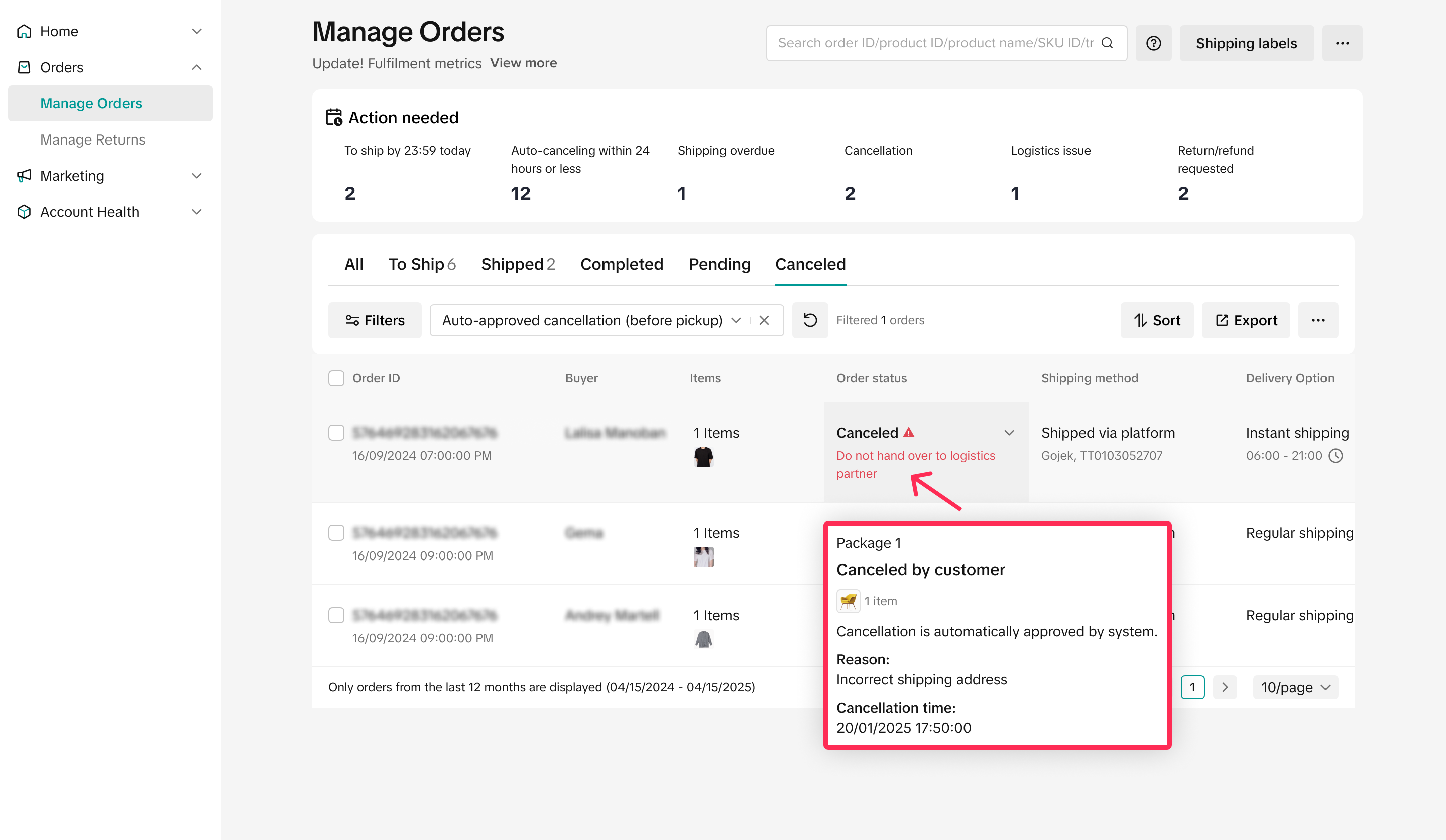Image resolution: width=1446 pixels, height=840 pixels.
Task: Select the third order's checkbox
Action: click(x=336, y=615)
